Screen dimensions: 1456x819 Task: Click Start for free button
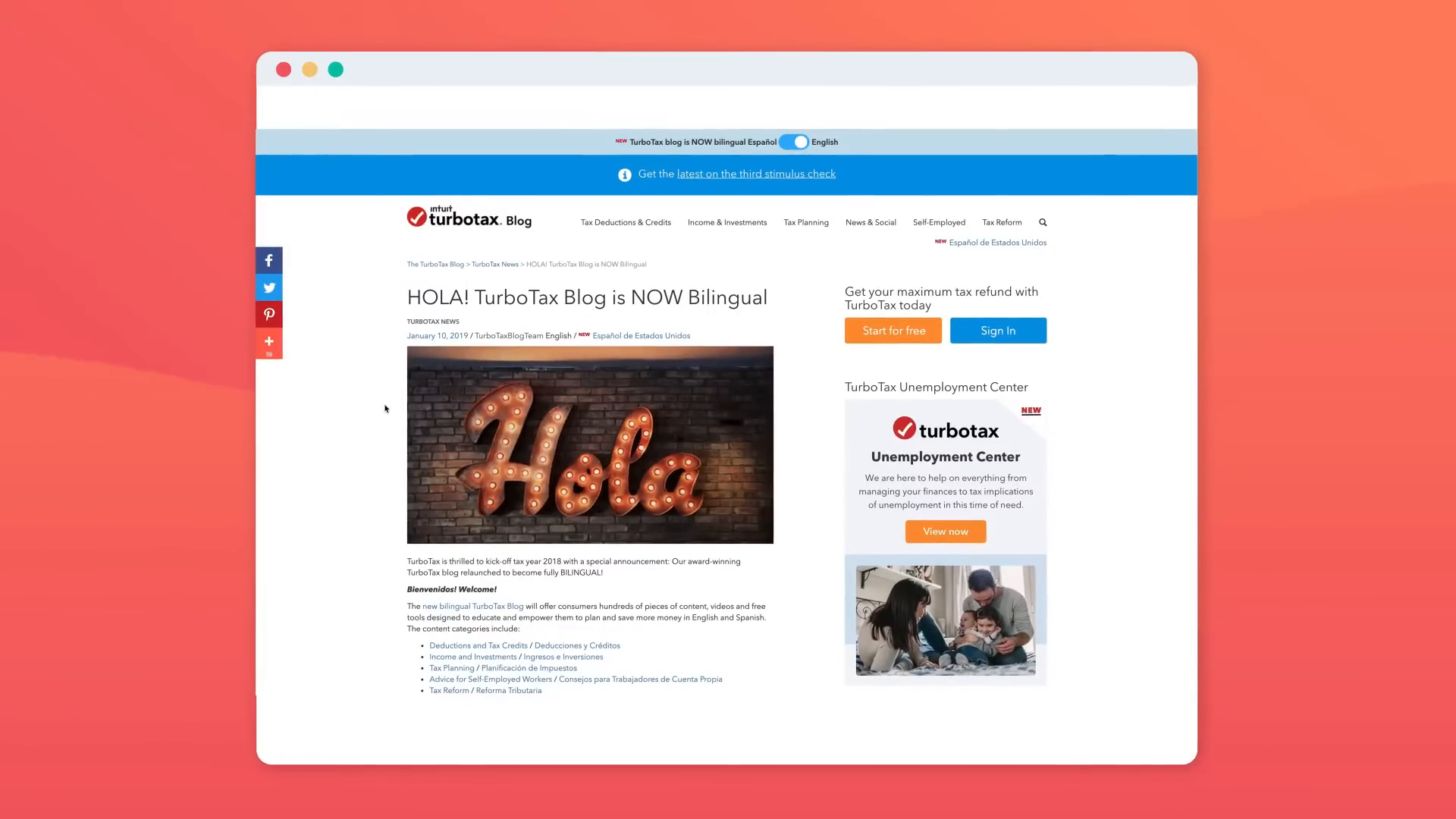(893, 331)
